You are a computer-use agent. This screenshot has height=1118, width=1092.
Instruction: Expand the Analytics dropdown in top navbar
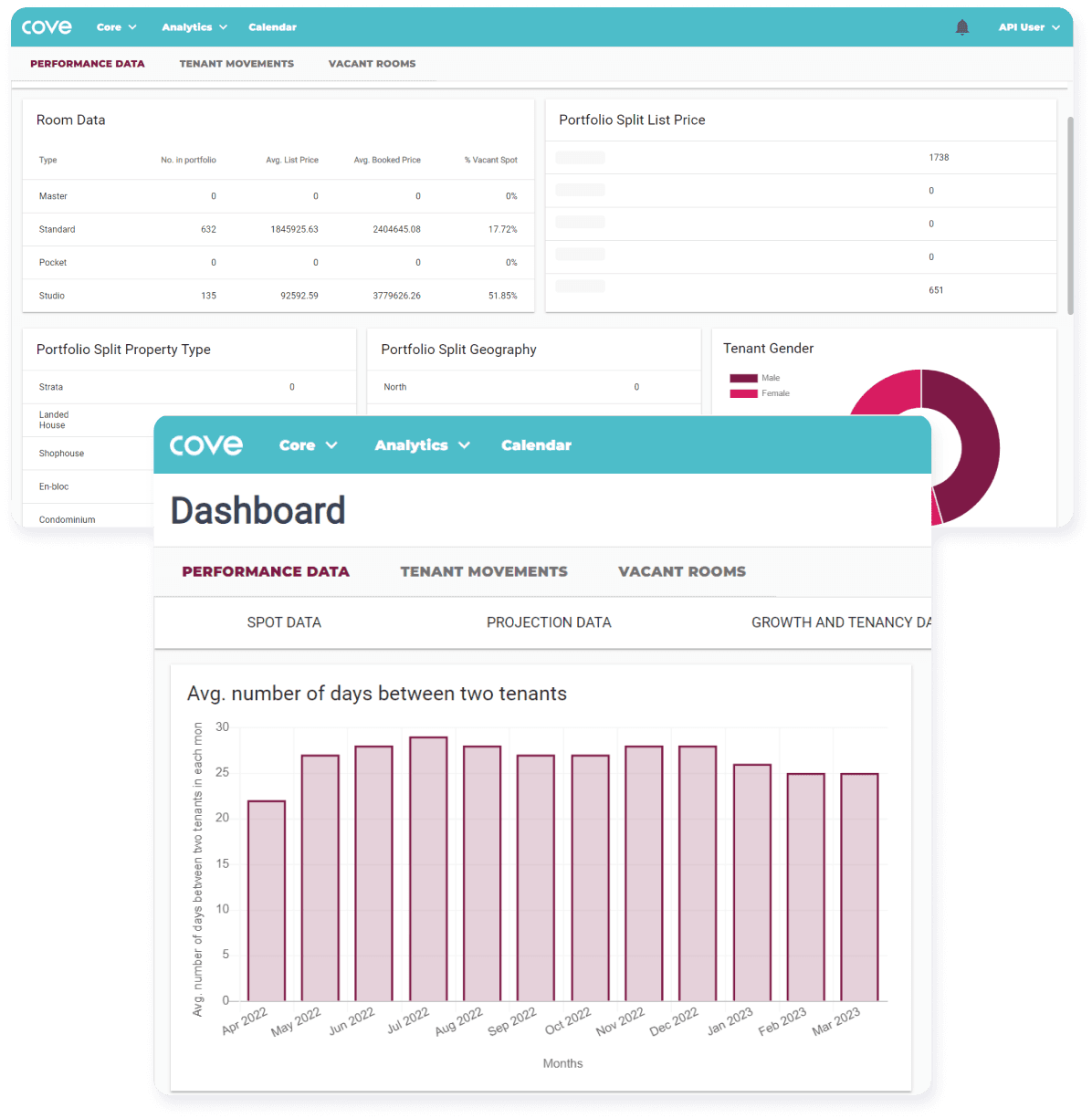pyautogui.click(x=194, y=27)
